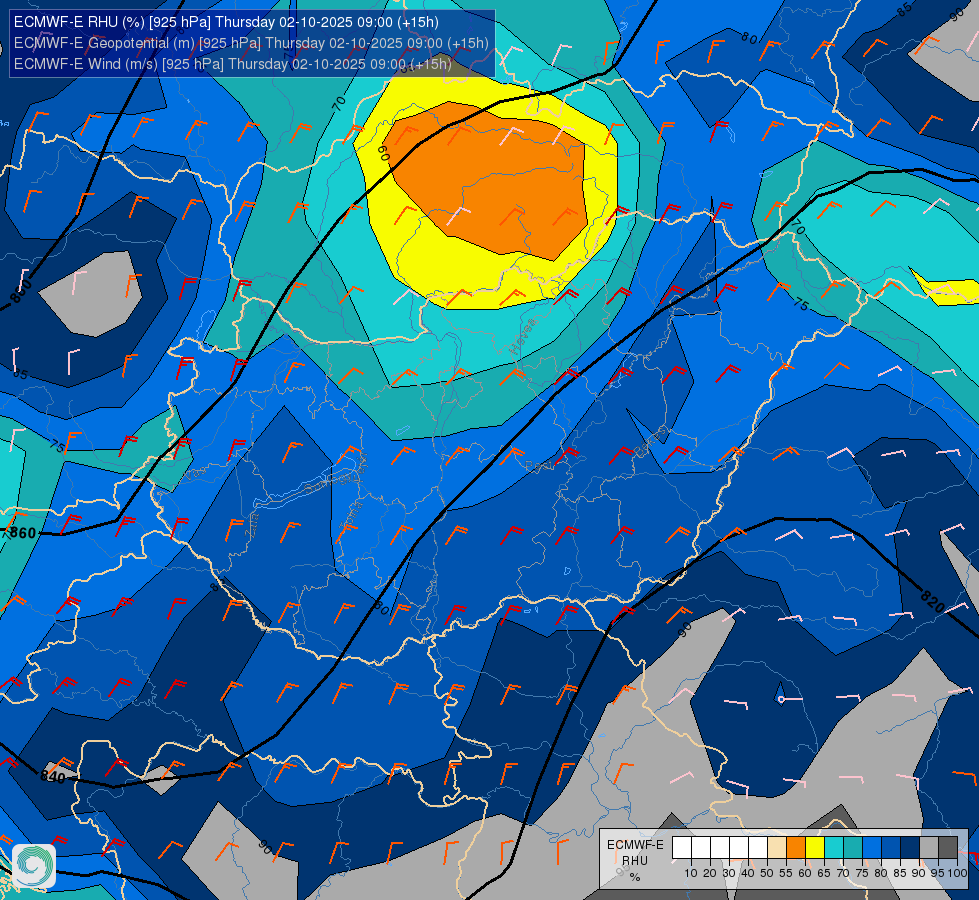Click the 840 geopotential contour label

(52, 777)
